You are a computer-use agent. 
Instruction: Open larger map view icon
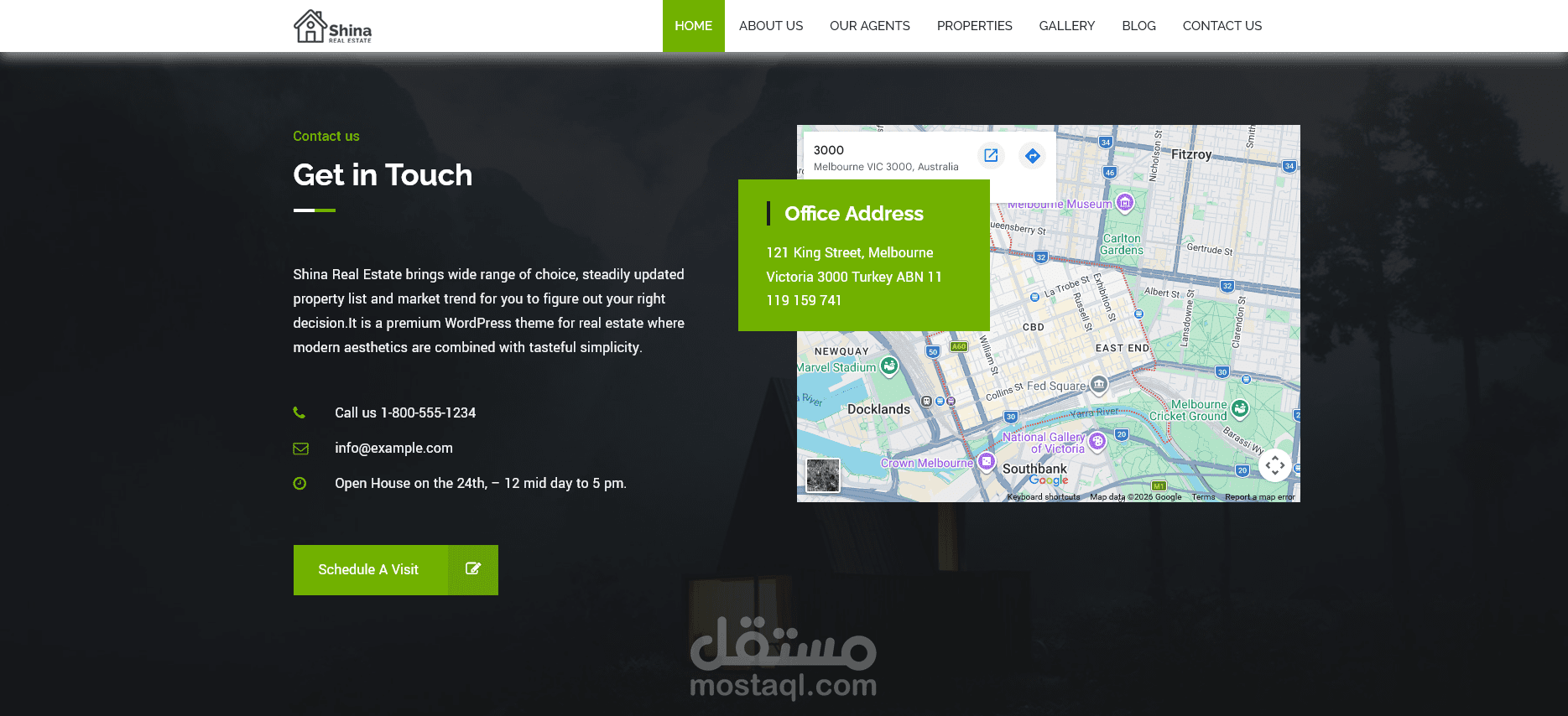(991, 155)
